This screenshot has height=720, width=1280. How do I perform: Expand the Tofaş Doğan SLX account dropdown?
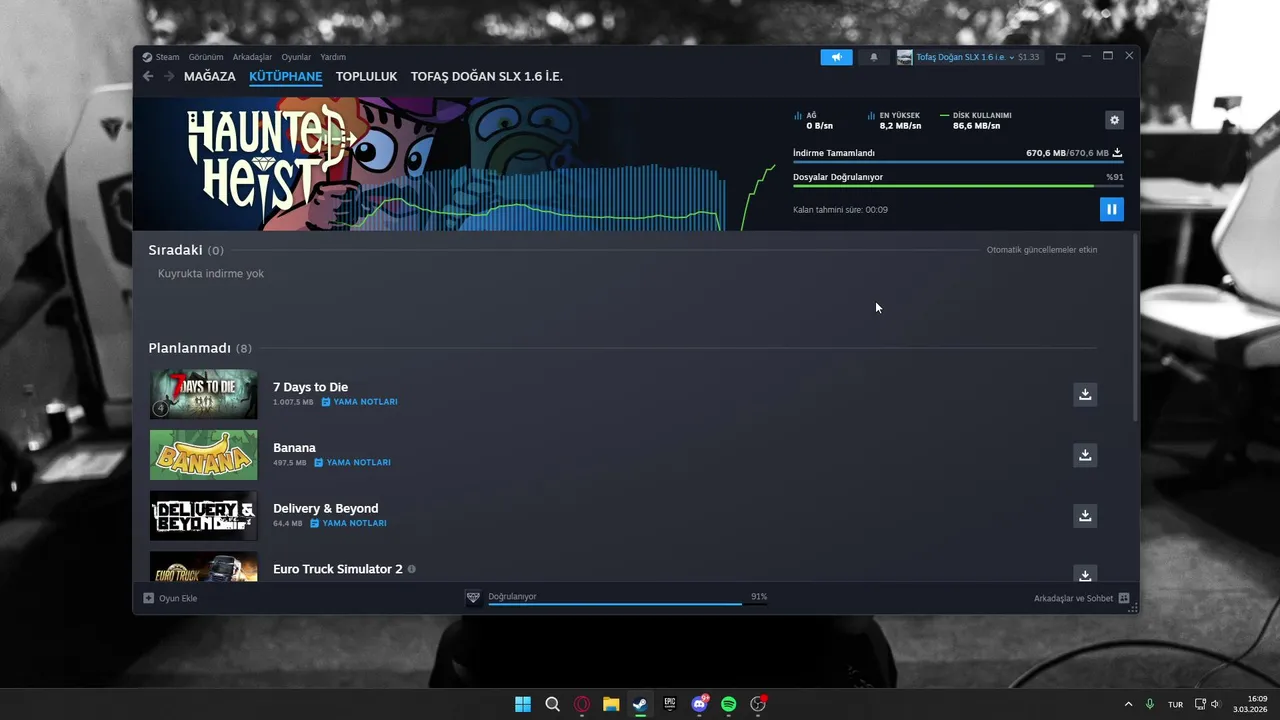[x=965, y=57]
